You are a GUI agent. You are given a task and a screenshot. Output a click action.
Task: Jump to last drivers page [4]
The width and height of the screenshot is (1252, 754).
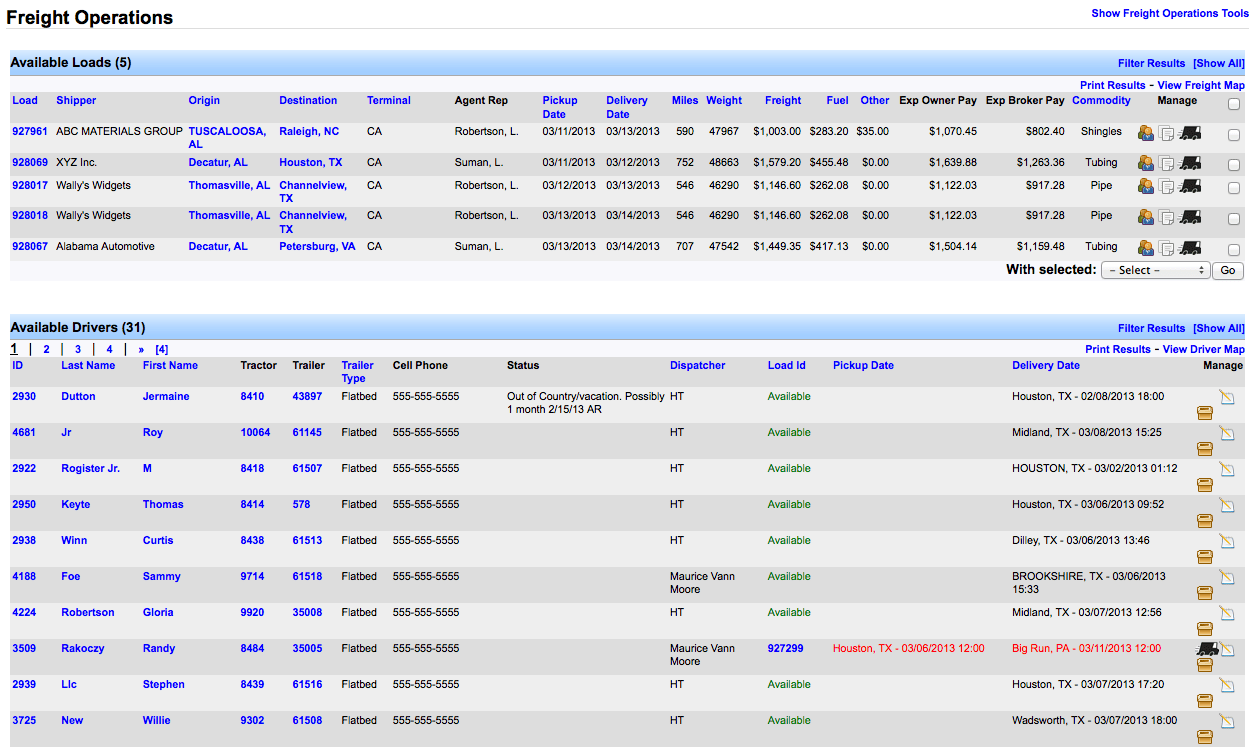162,349
